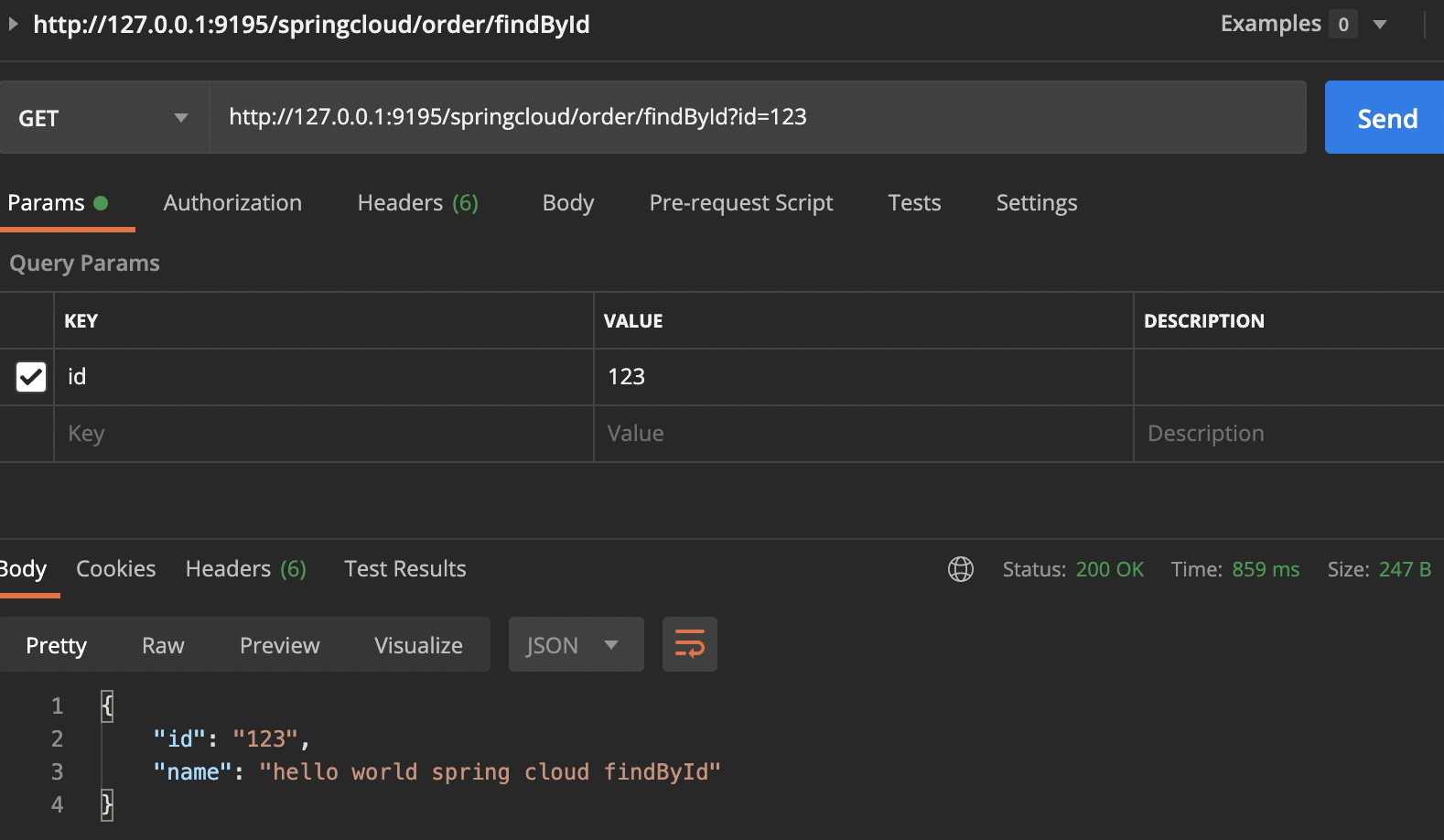The width and height of the screenshot is (1444, 840).
Task: Click line number 1 in response gutter
Action: (x=57, y=705)
